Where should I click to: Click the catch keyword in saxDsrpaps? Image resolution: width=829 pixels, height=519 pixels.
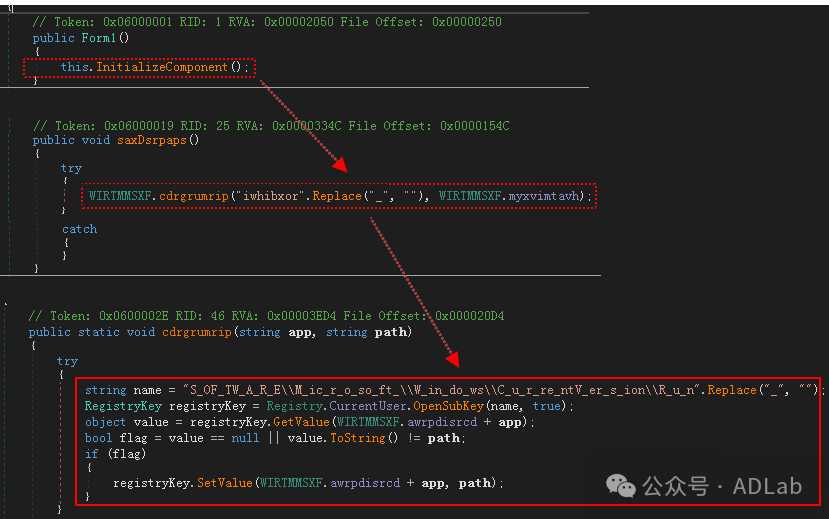pyautogui.click(x=79, y=229)
